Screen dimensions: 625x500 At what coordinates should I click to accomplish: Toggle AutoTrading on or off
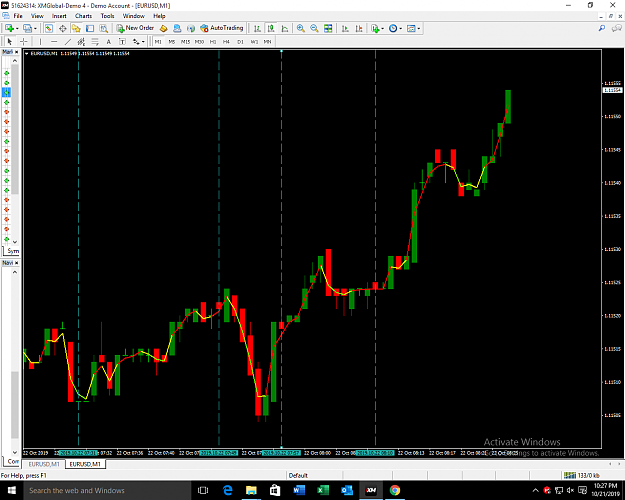(222, 28)
